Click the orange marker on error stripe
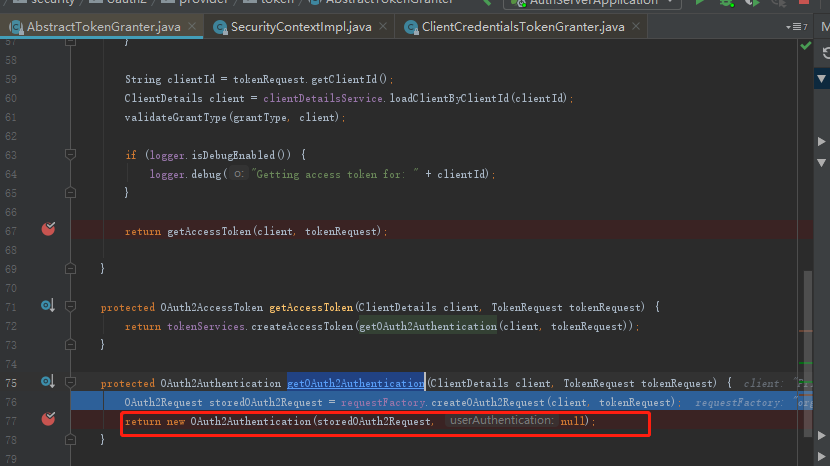The image size is (830, 466). (x=805, y=331)
